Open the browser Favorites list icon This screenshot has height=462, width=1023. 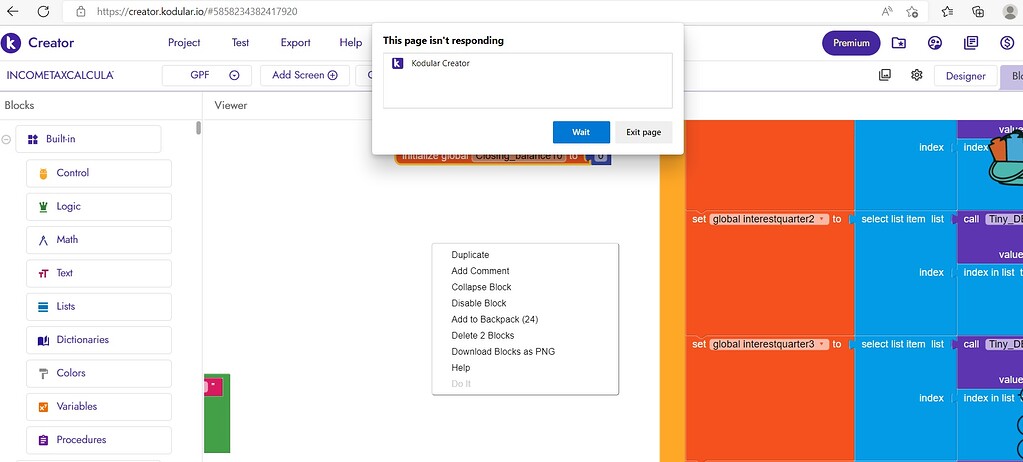point(947,11)
